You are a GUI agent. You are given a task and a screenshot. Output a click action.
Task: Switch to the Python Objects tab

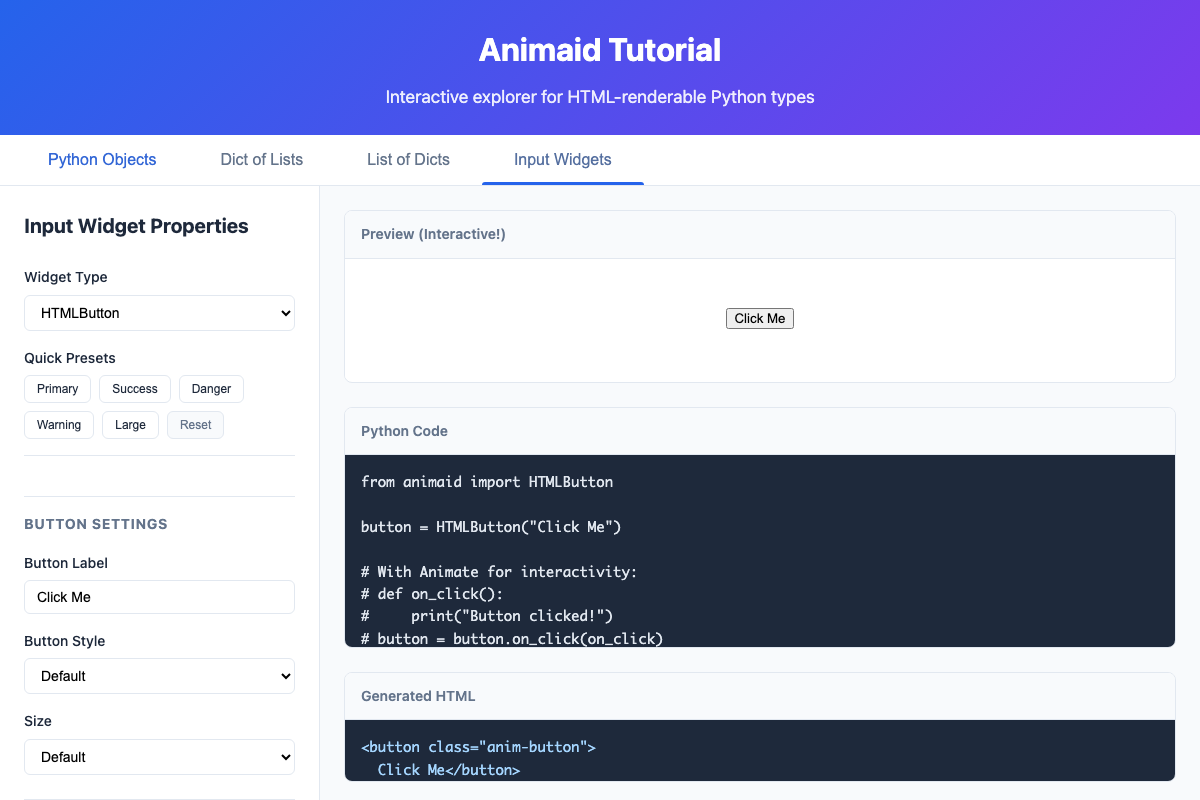[x=101, y=160]
